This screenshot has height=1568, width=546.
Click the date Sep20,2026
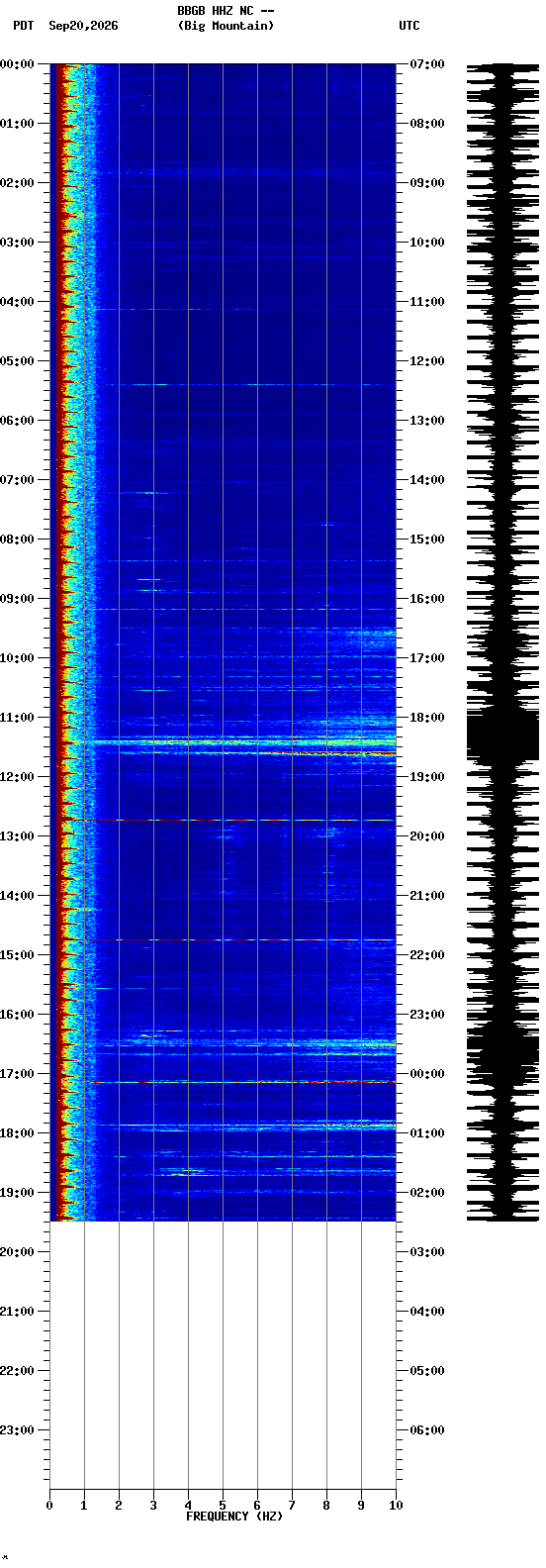point(83,26)
